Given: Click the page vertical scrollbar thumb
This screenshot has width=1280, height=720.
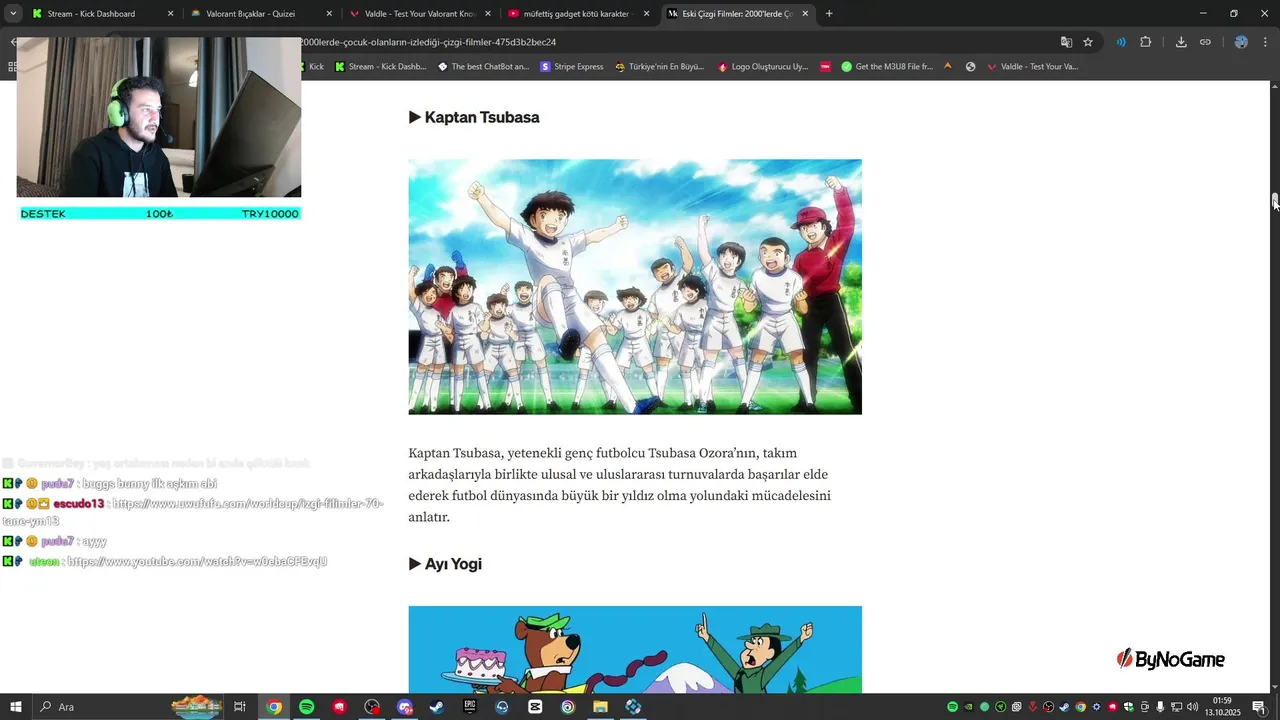Looking at the screenshot, I should [1275, 201].
